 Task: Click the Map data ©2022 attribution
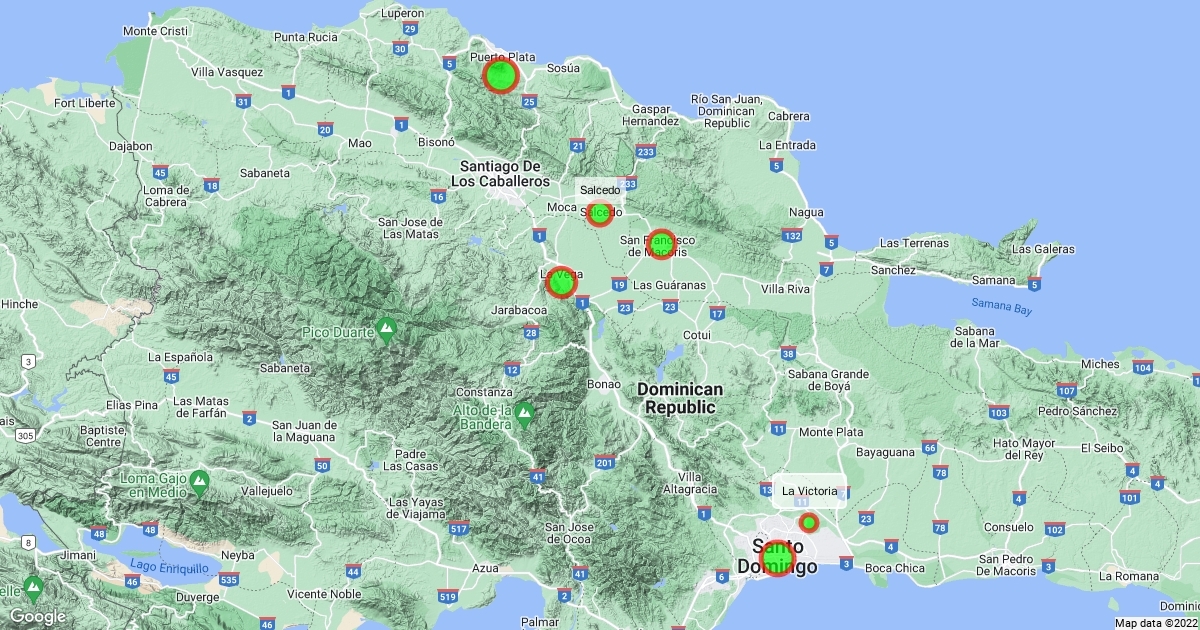coord(1155,623)
